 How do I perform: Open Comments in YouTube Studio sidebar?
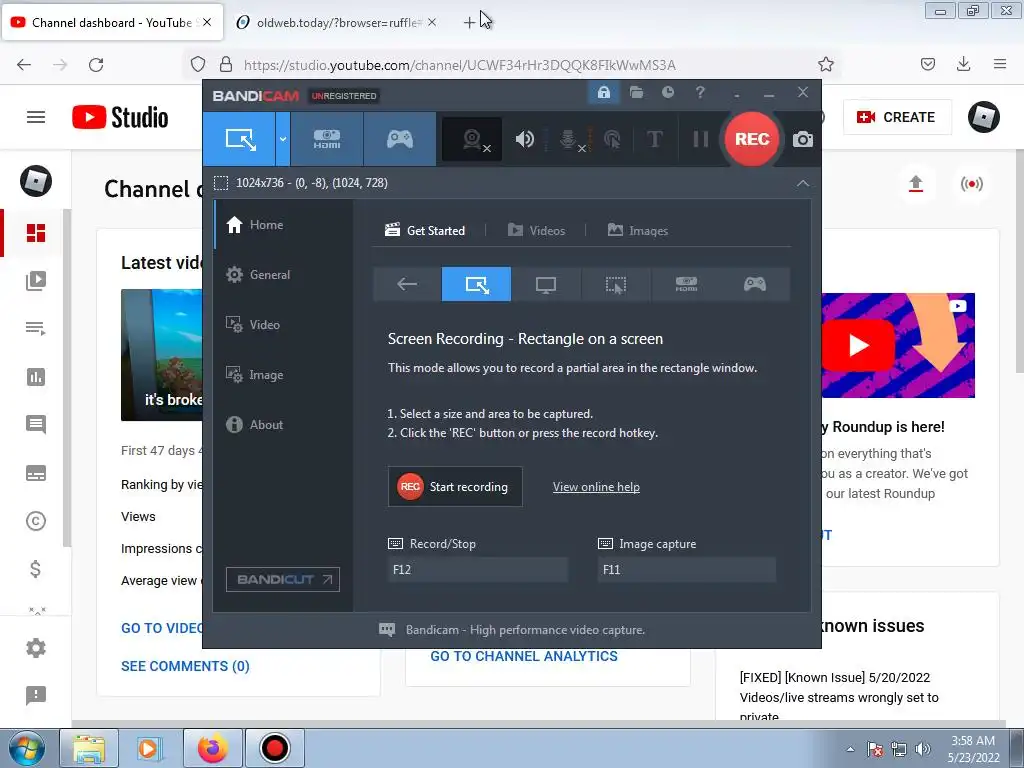point(36,424)
